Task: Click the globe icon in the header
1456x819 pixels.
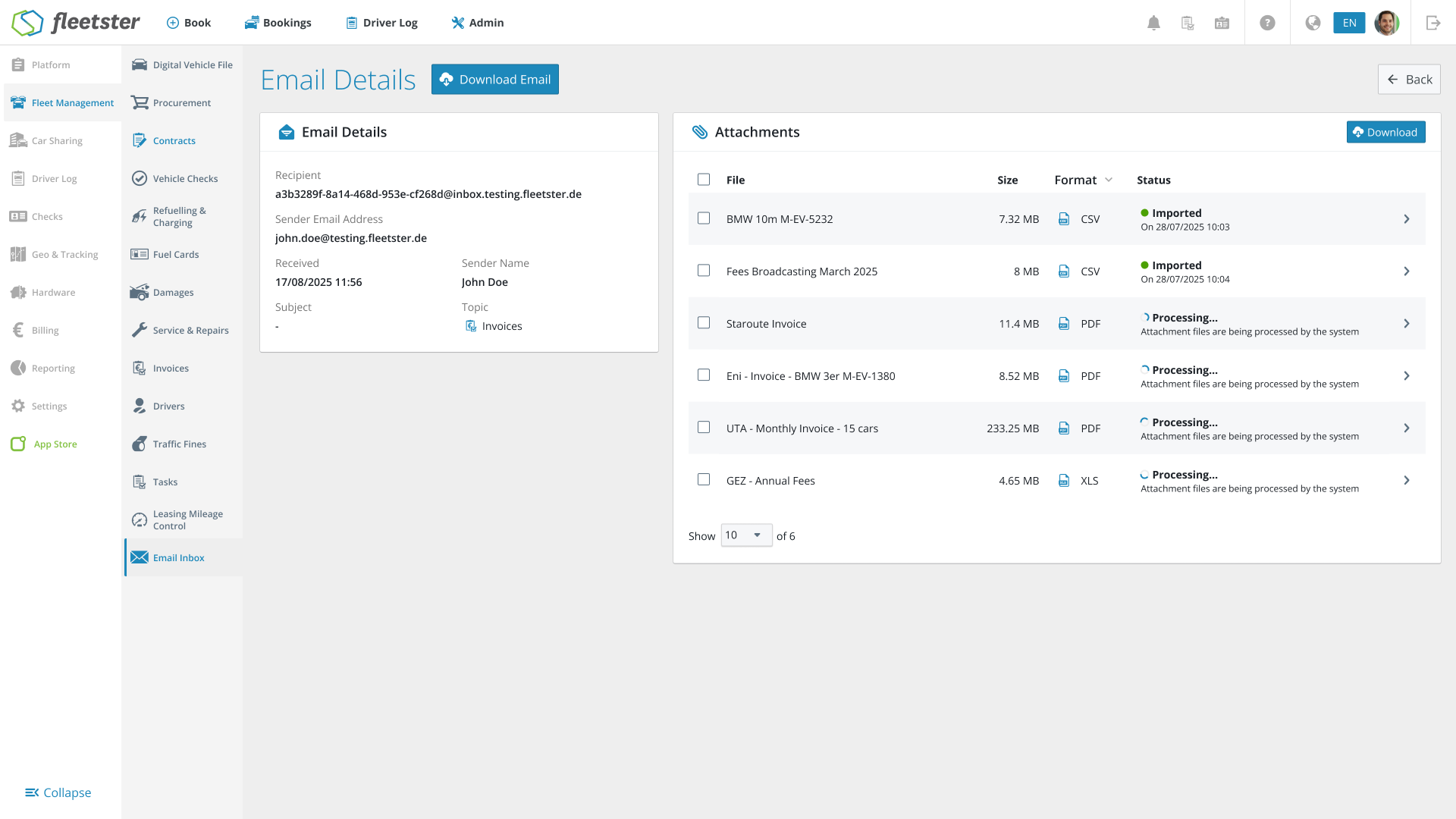Action: click(x=1313, y=23)
